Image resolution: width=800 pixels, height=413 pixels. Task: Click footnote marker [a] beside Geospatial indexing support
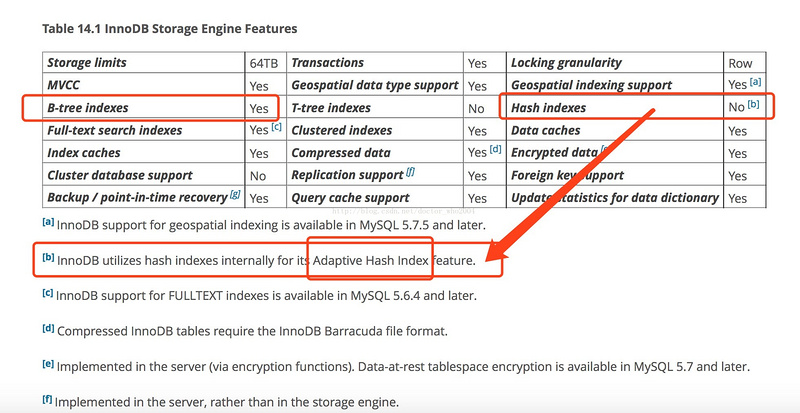pos(755,83)
